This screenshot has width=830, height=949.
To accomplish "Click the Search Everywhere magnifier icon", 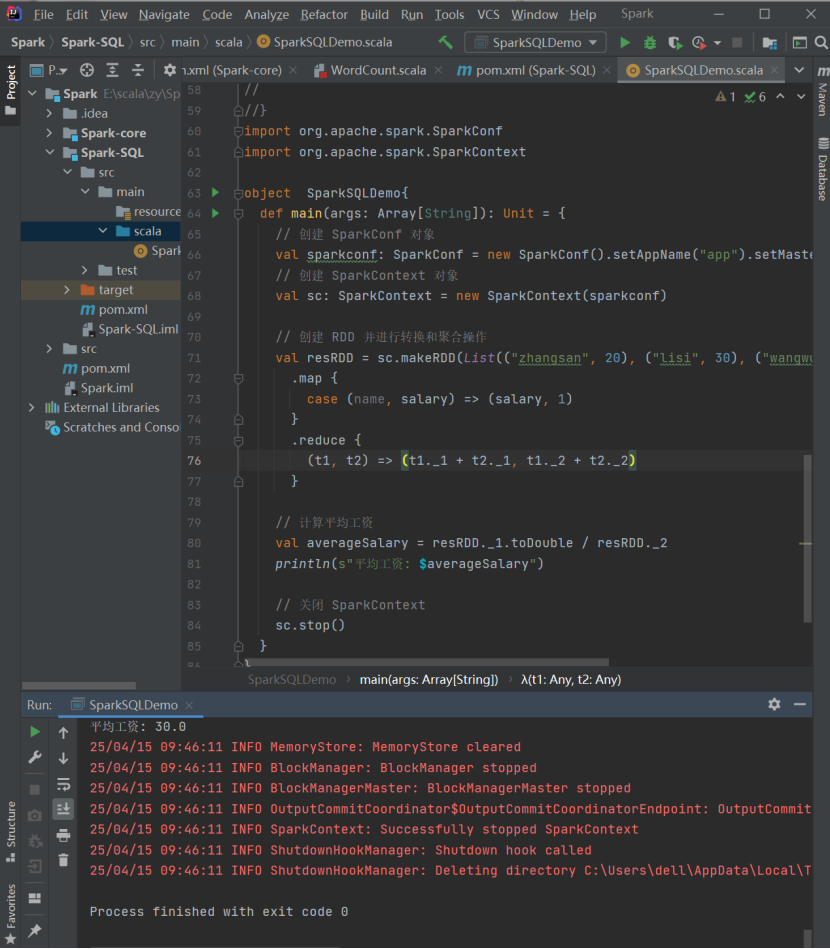I will point(821,42).
